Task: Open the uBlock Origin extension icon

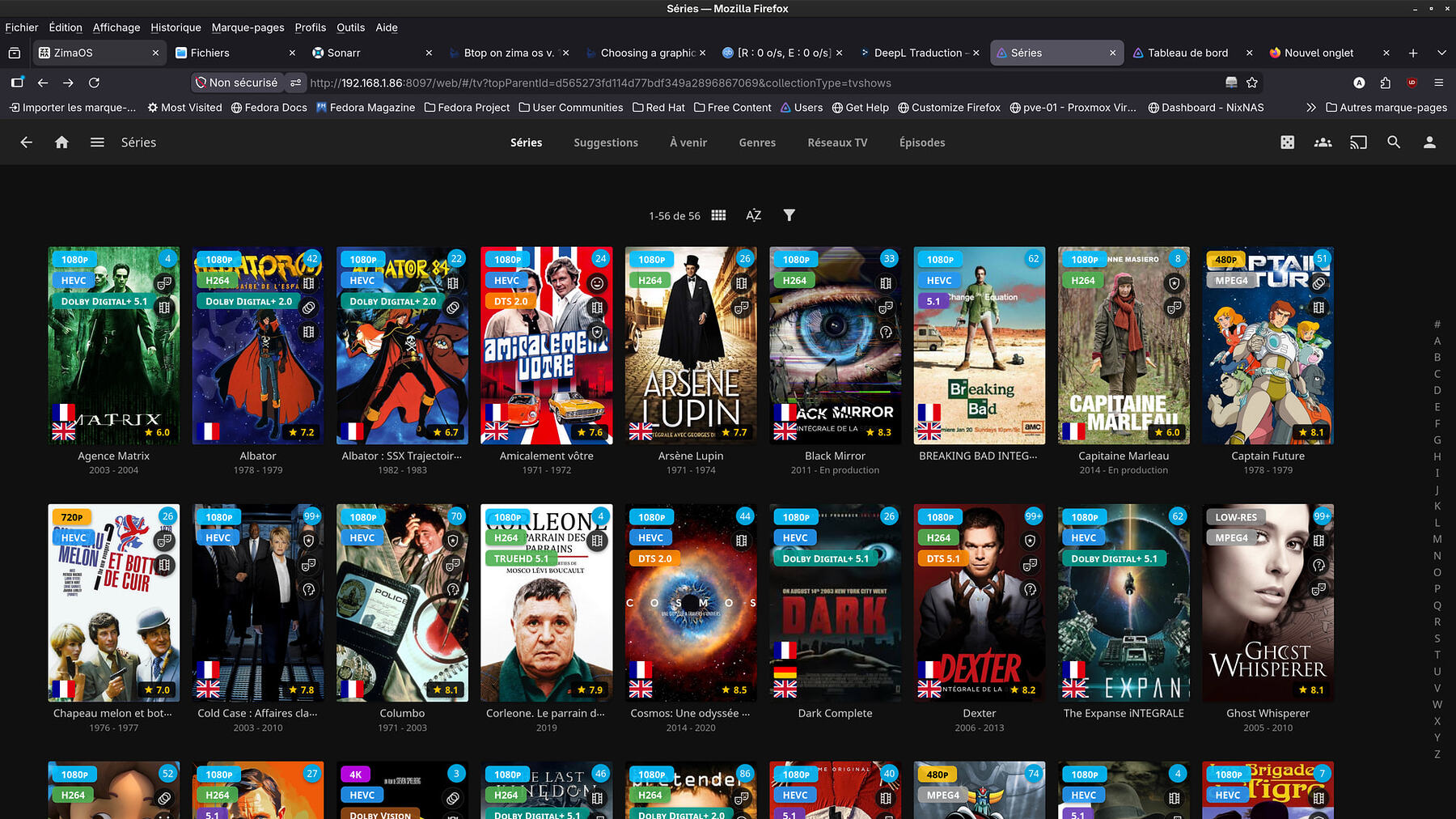Action: (x=1412, y=83)
